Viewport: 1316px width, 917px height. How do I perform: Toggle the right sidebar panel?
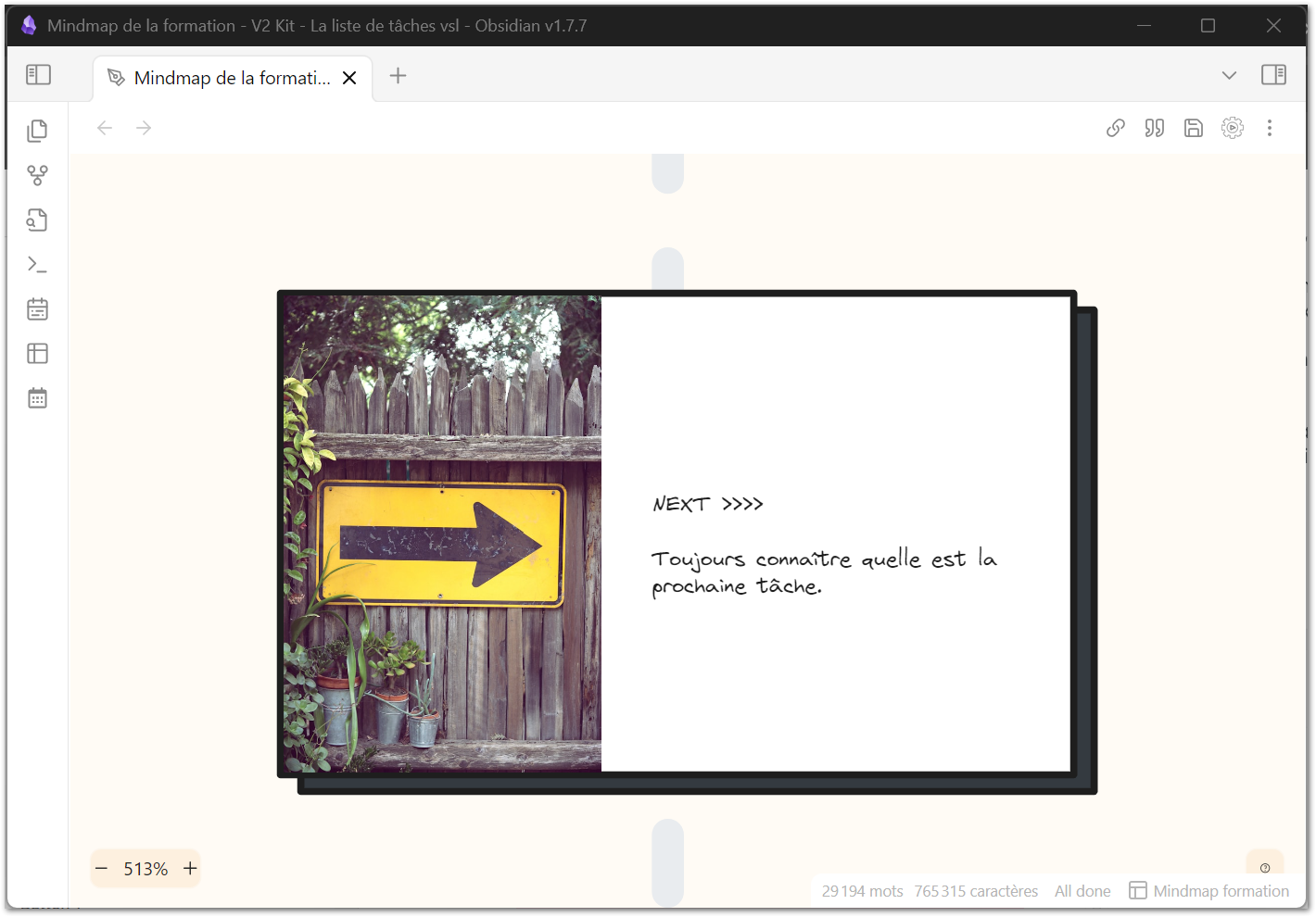1273,75
